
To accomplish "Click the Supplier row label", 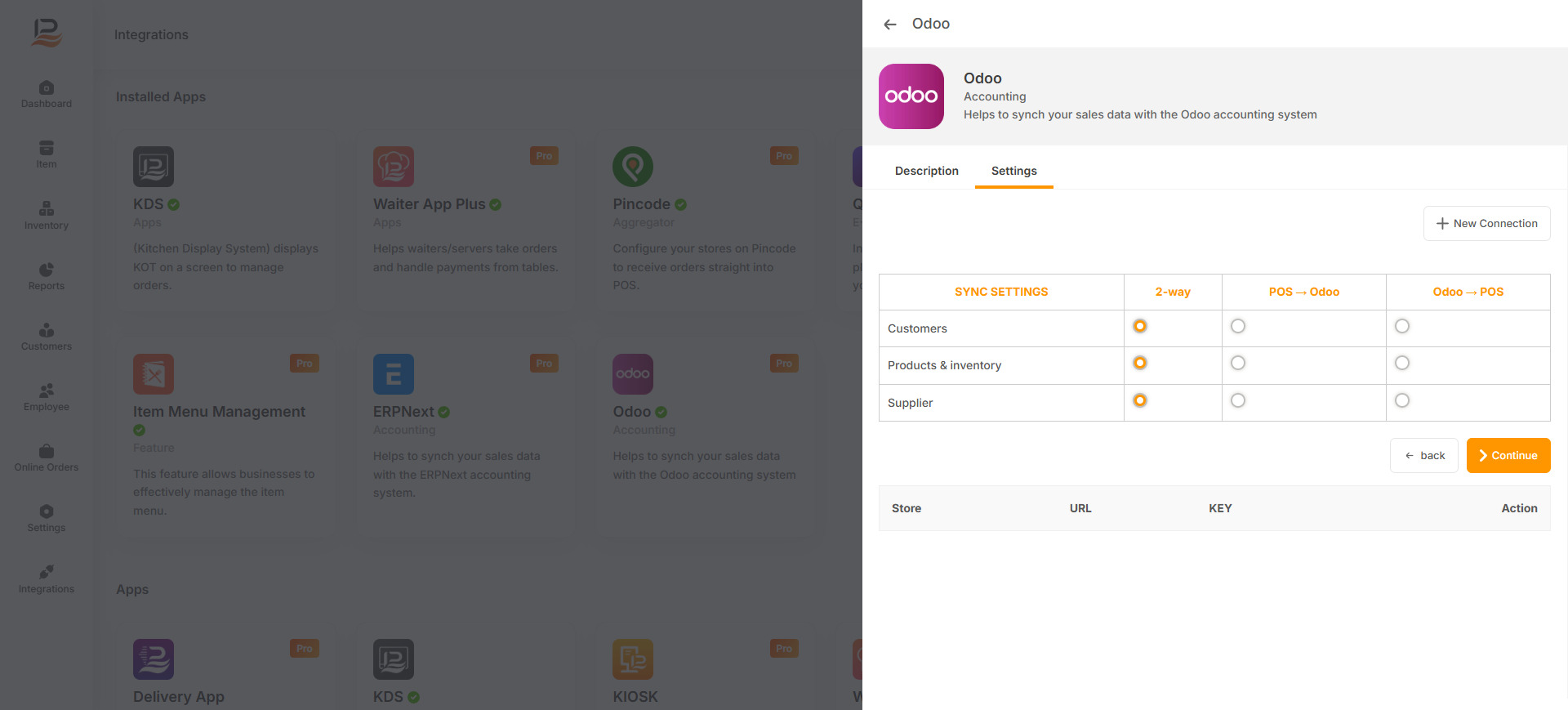I will (910, 403).
